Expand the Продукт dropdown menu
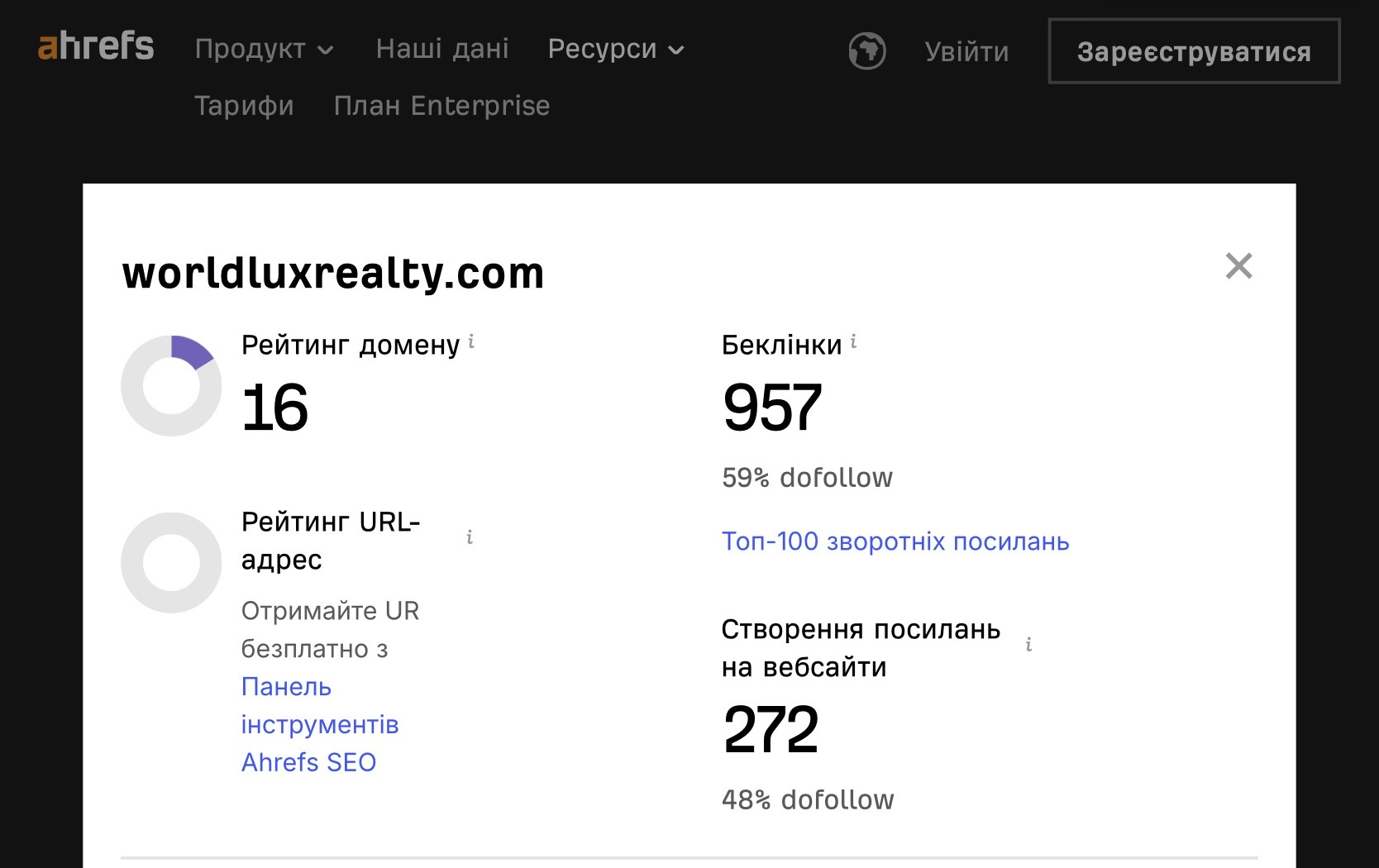Viewport: 1379px width, 868px height. (x=265, y=50)
